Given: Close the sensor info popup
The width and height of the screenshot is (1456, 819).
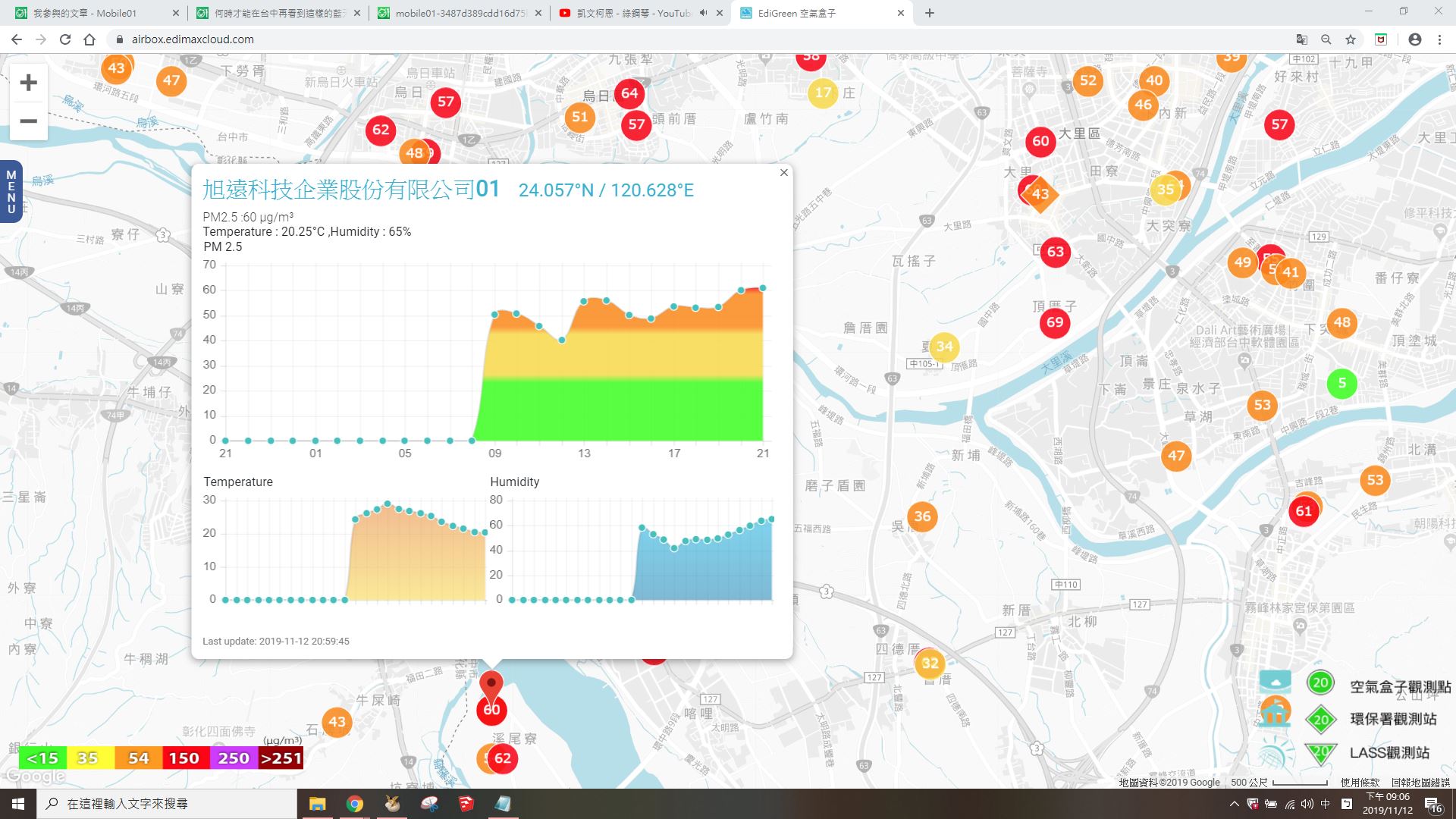Looking at the screenshot, I should click(x=784, y=173).
